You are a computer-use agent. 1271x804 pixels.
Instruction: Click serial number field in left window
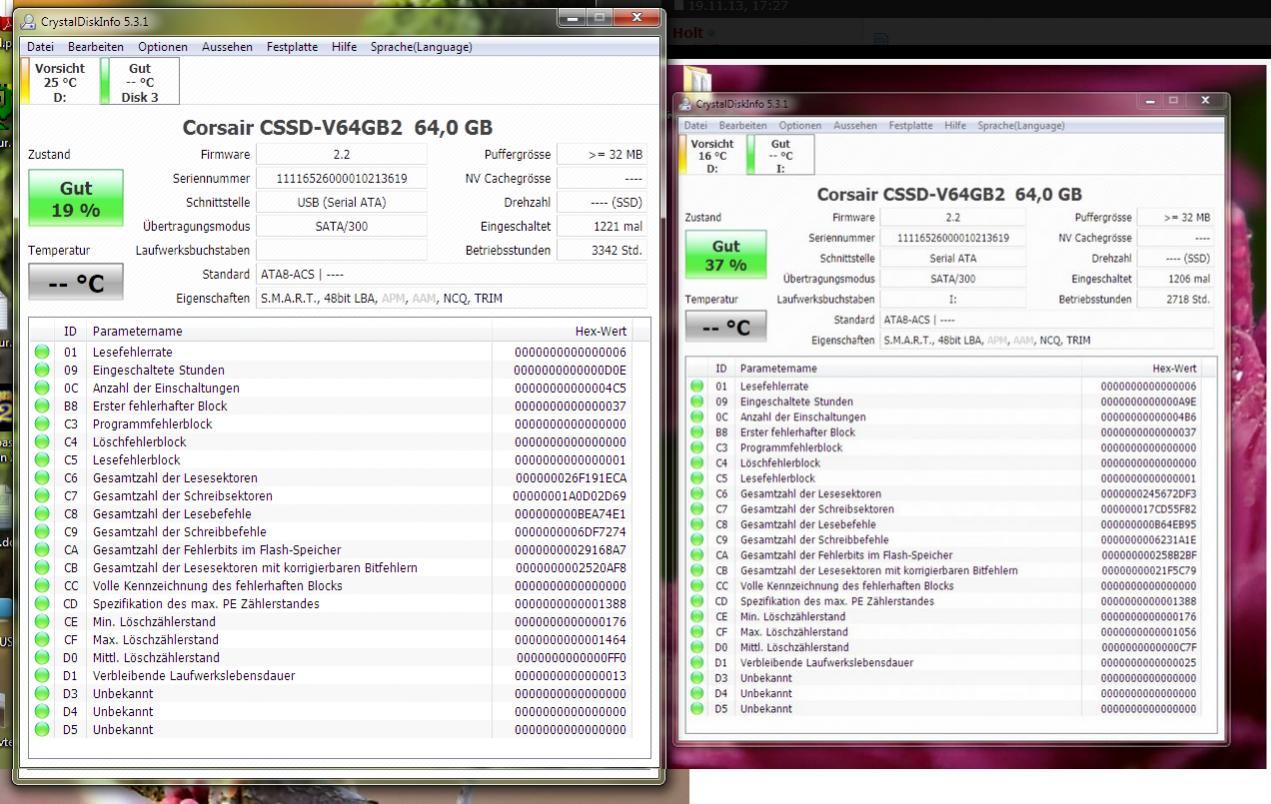342,178
